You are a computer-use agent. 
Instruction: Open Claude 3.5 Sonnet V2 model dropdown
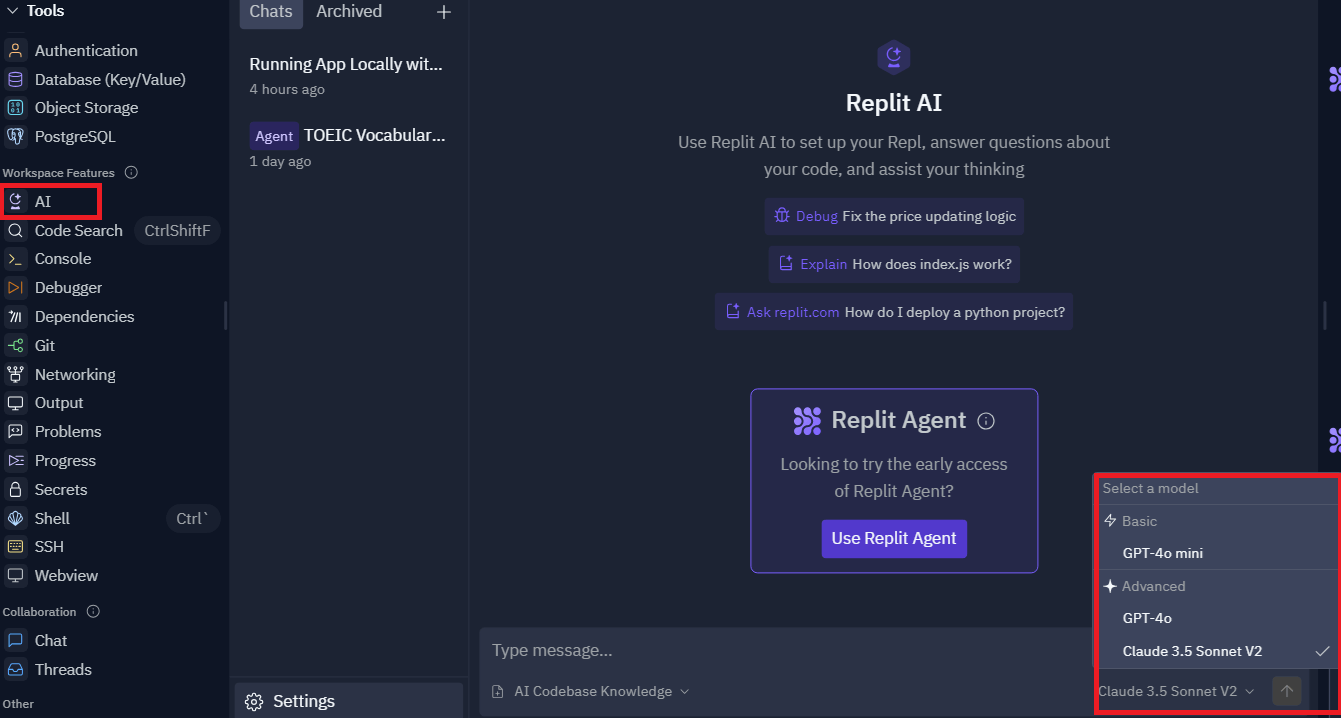(1176, 691)
